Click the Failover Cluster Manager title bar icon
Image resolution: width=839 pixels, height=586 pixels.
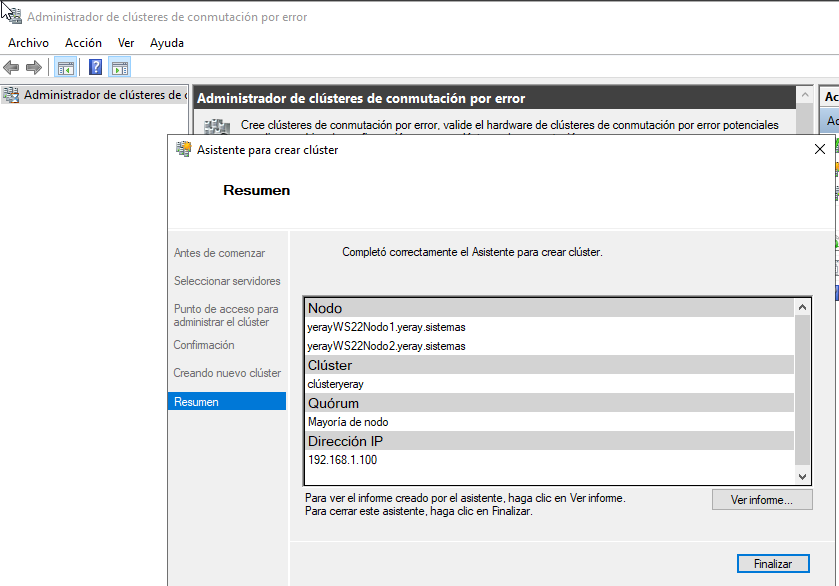pyautogui.click(x=14, y=16)
